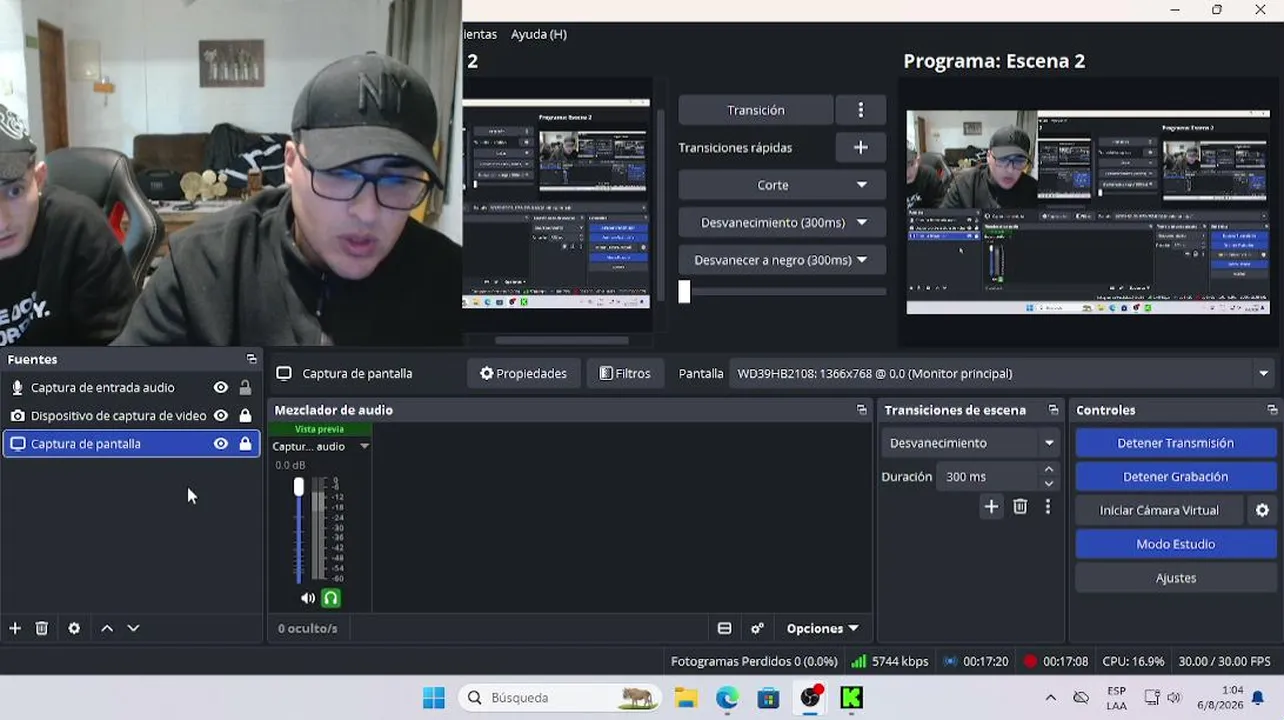Select Captura de entrada audio source row
This screenshot has height=720, width=1284.
[x=131, y=388]
